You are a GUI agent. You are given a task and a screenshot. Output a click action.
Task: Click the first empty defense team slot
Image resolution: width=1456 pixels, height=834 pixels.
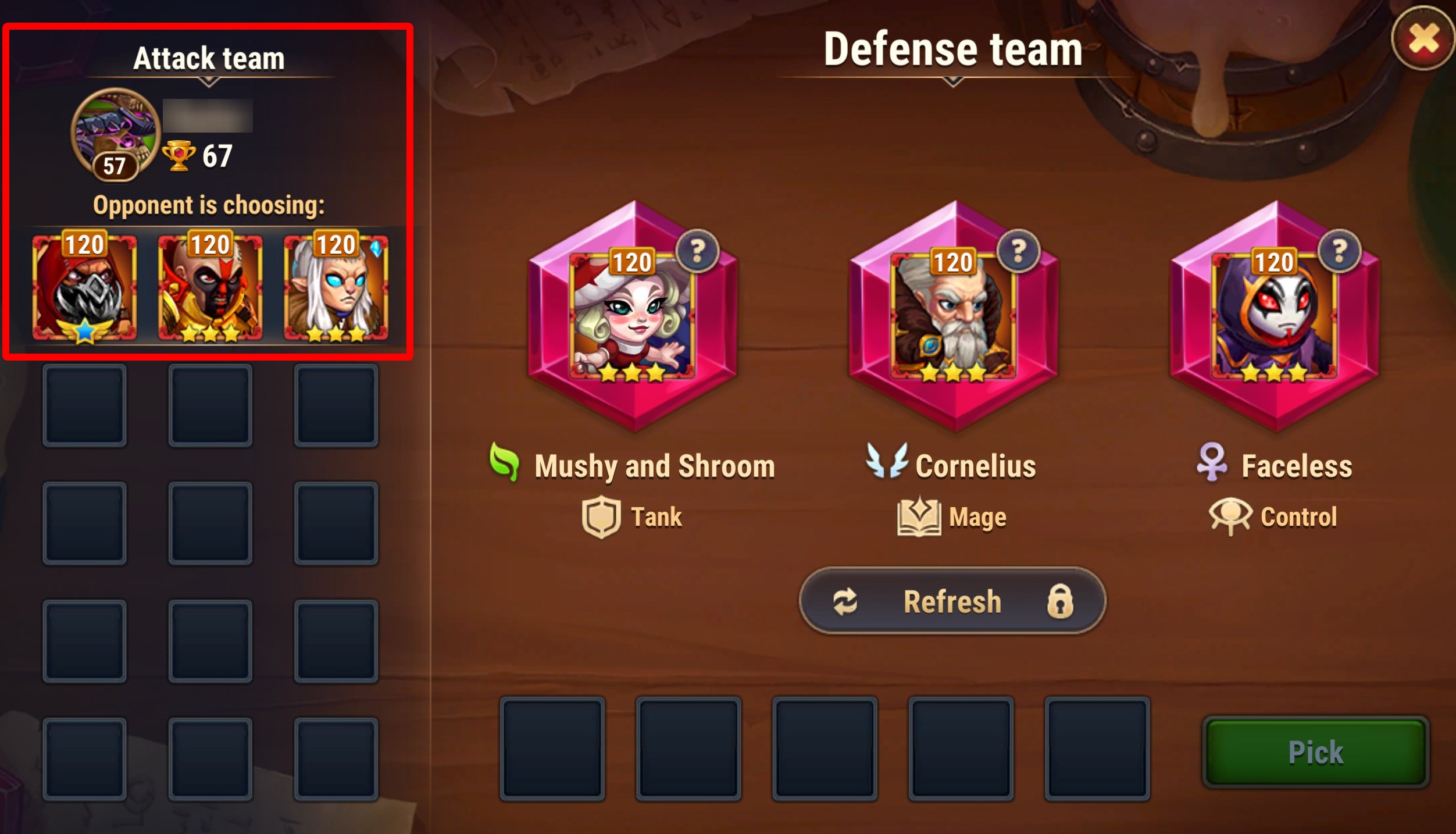coord(552,749)
